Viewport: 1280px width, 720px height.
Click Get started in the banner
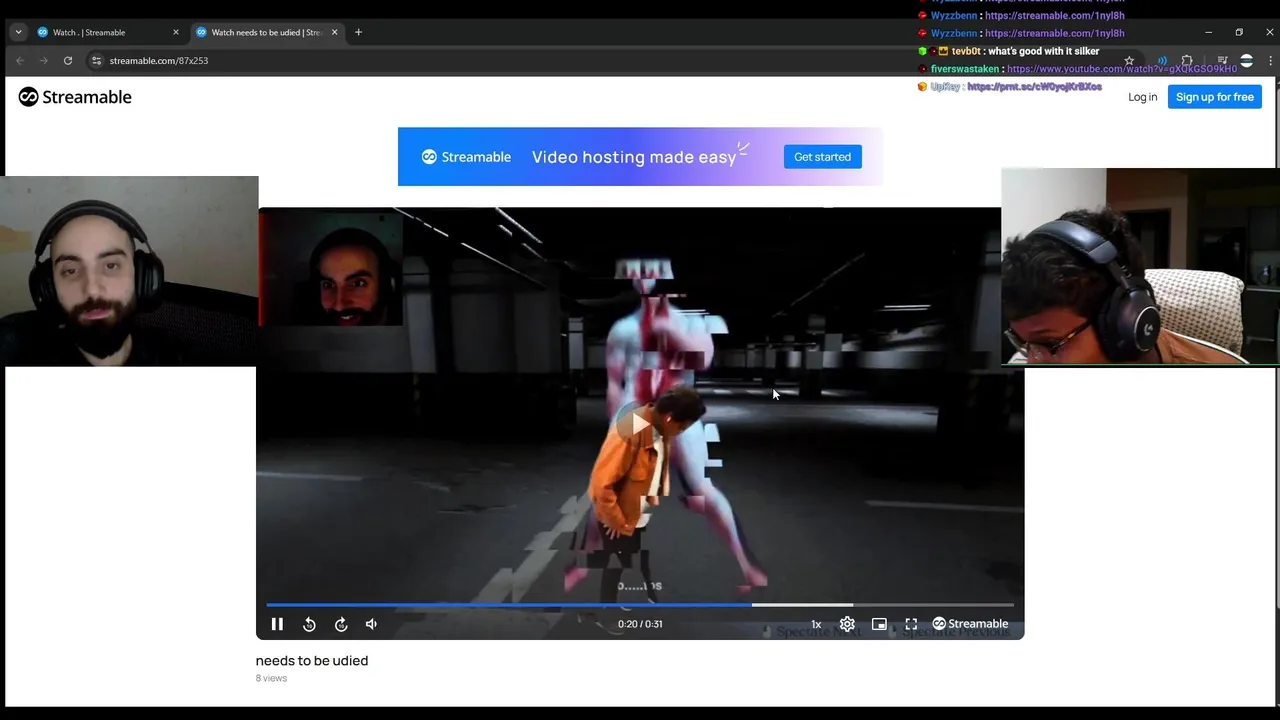pyautogui.click(x=822, y=157)
